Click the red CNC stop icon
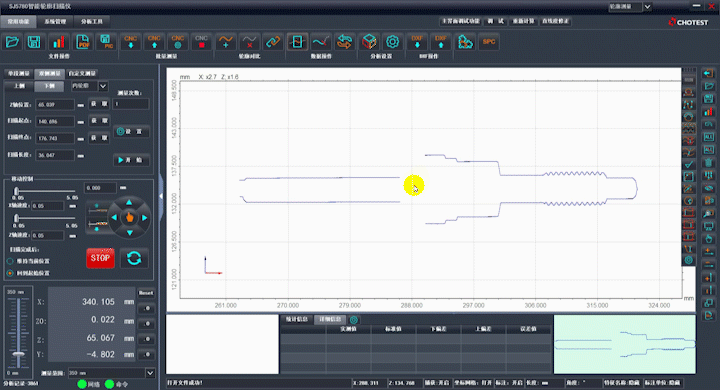 point(201,42)
